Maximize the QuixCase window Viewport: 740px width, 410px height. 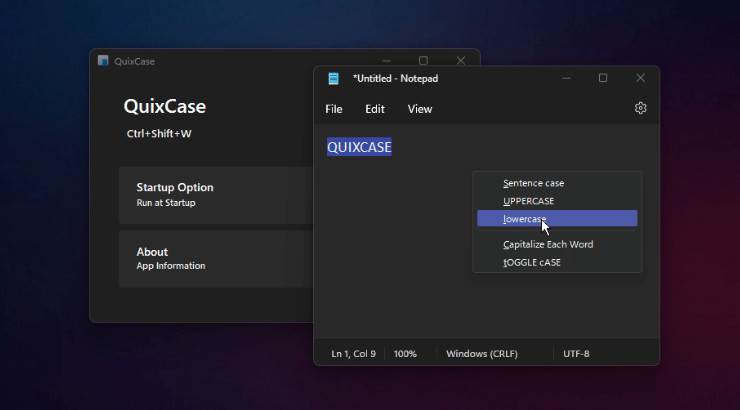click(423, 61)
